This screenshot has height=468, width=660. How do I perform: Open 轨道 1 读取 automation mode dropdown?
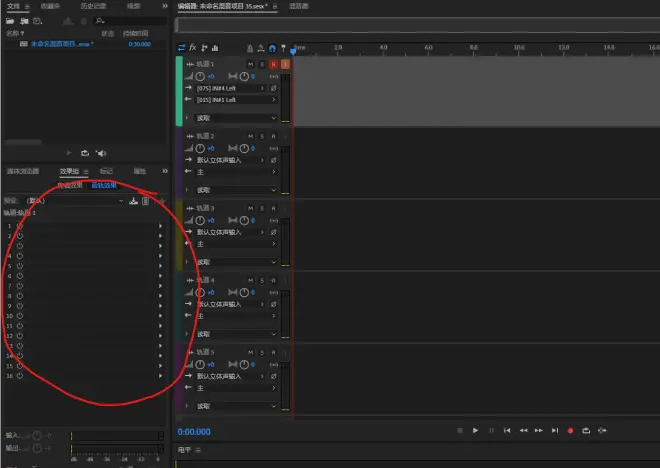[x=236, y=118]
